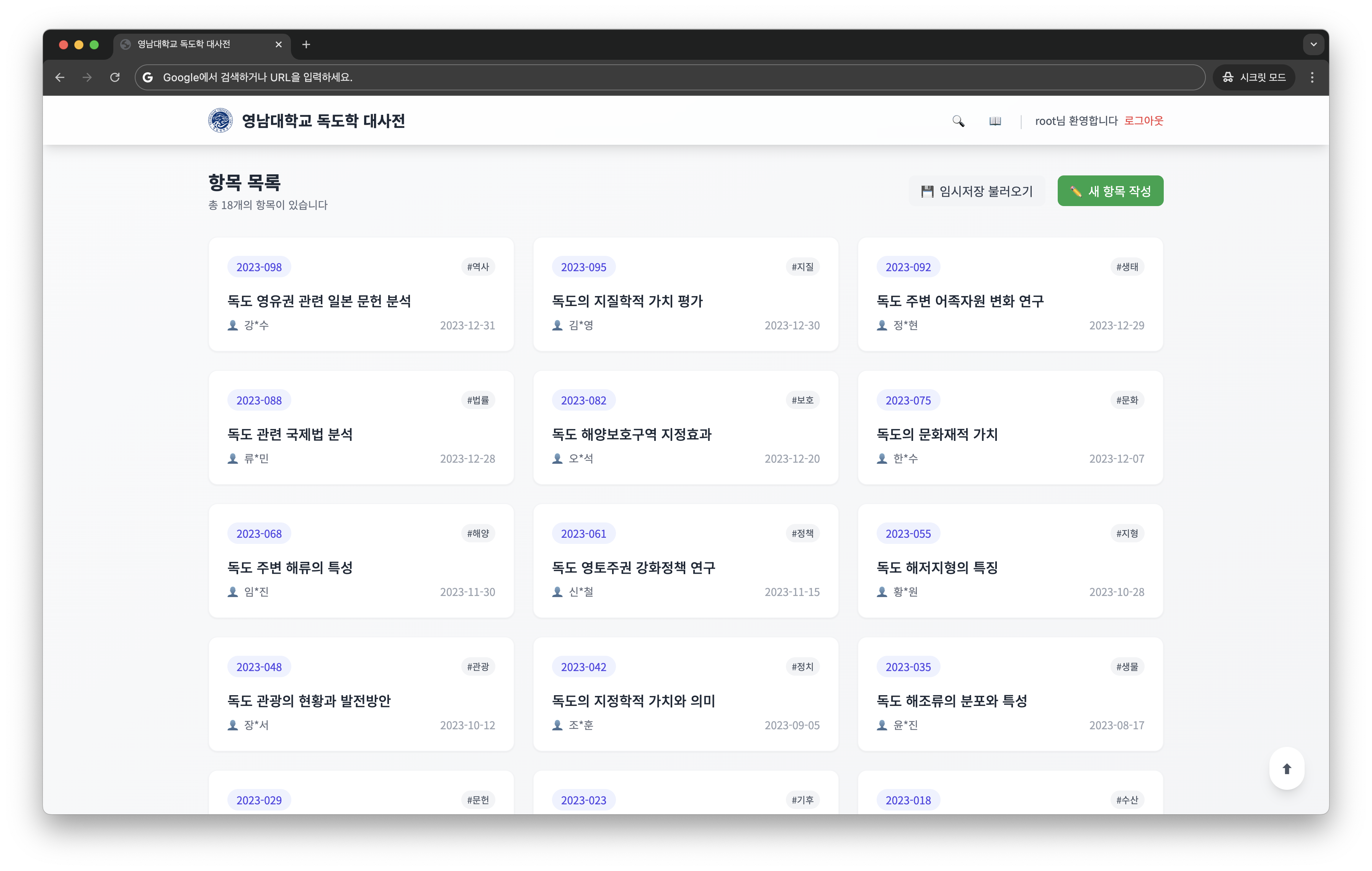Screen dimensions: 1372x871
Task: Close the 영남대학교 독도학 대사전 tab
Action: tap(279, 44)
